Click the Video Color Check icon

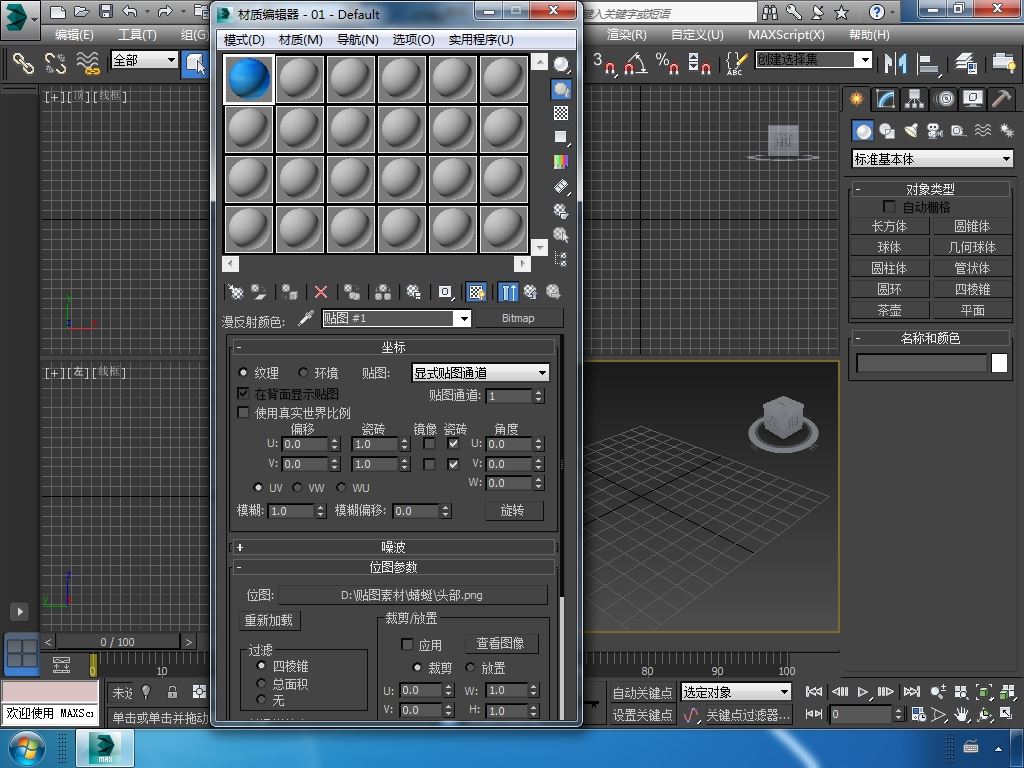click(561, 161)
